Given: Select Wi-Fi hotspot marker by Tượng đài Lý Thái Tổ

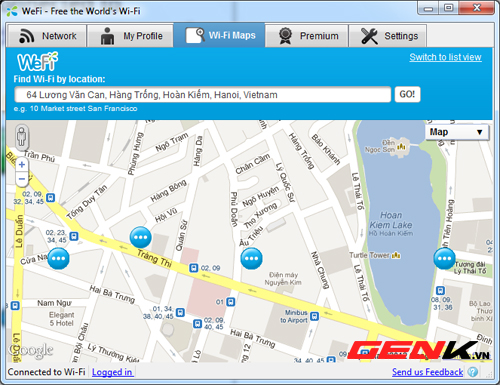Looking at the screenshot, I should tap(444, 258).
